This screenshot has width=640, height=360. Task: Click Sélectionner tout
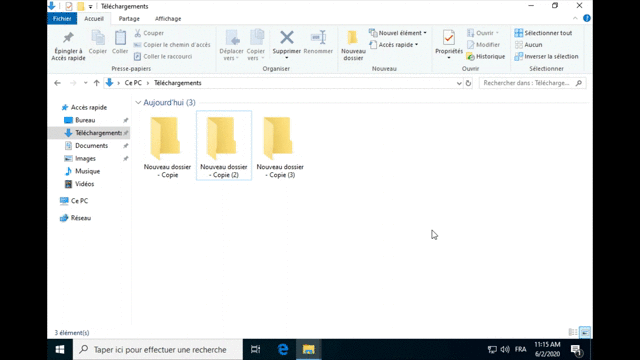click(x=543, y=33)
